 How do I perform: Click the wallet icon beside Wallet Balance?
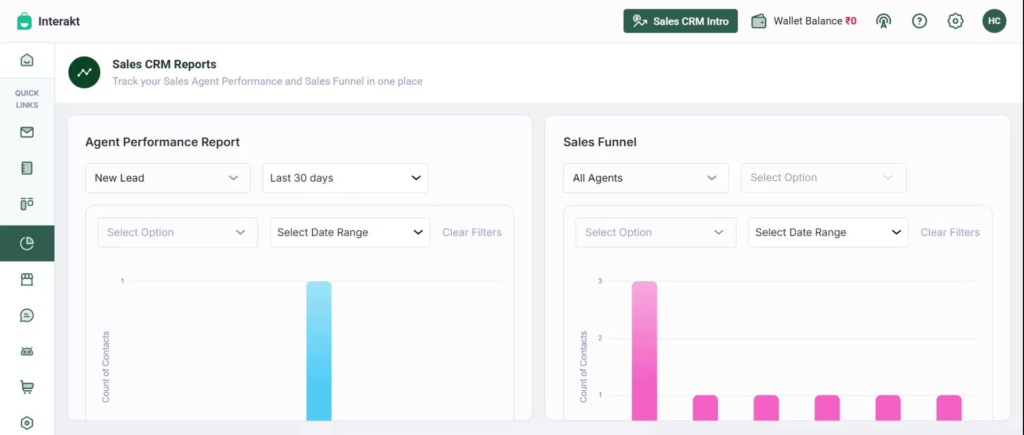[x=759, y=21]
